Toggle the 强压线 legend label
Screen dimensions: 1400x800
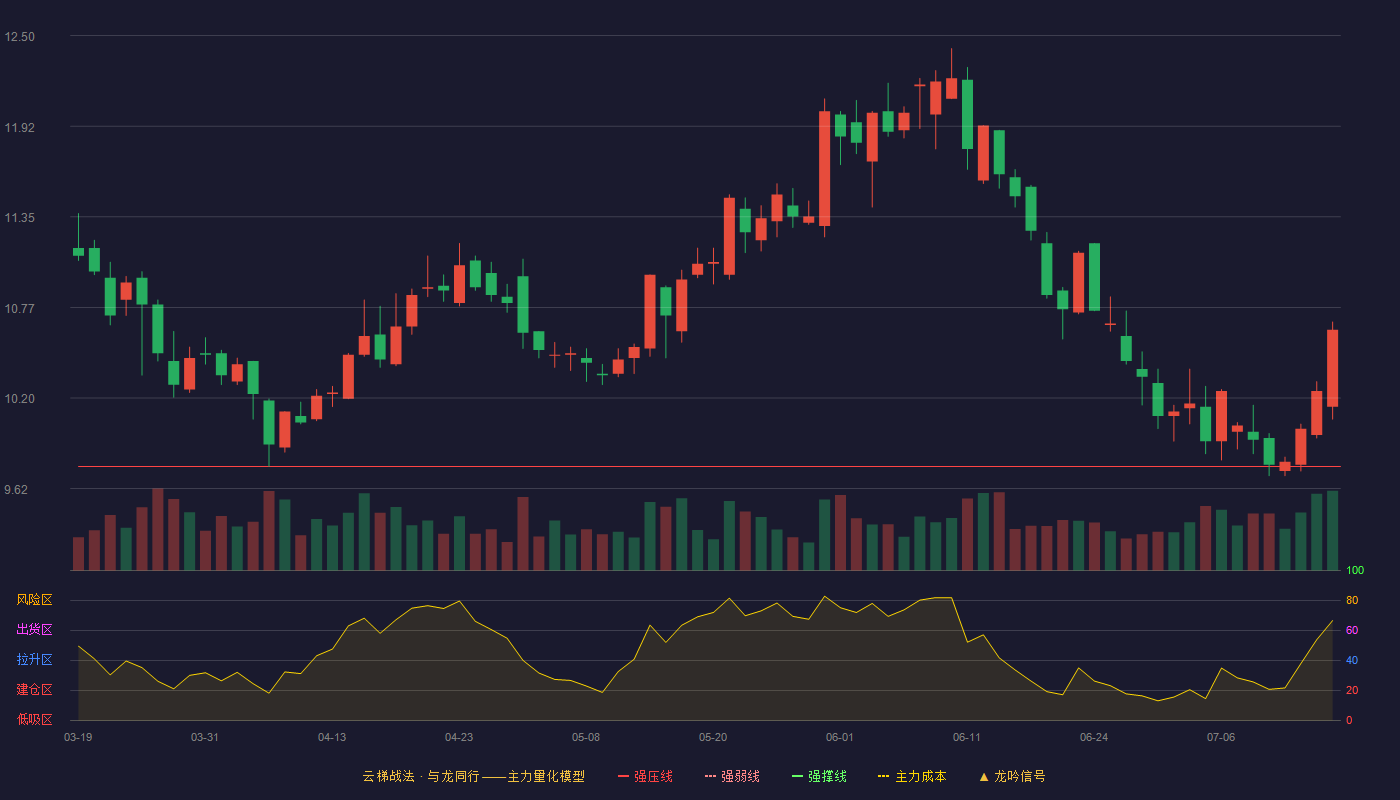pos(653,776)
